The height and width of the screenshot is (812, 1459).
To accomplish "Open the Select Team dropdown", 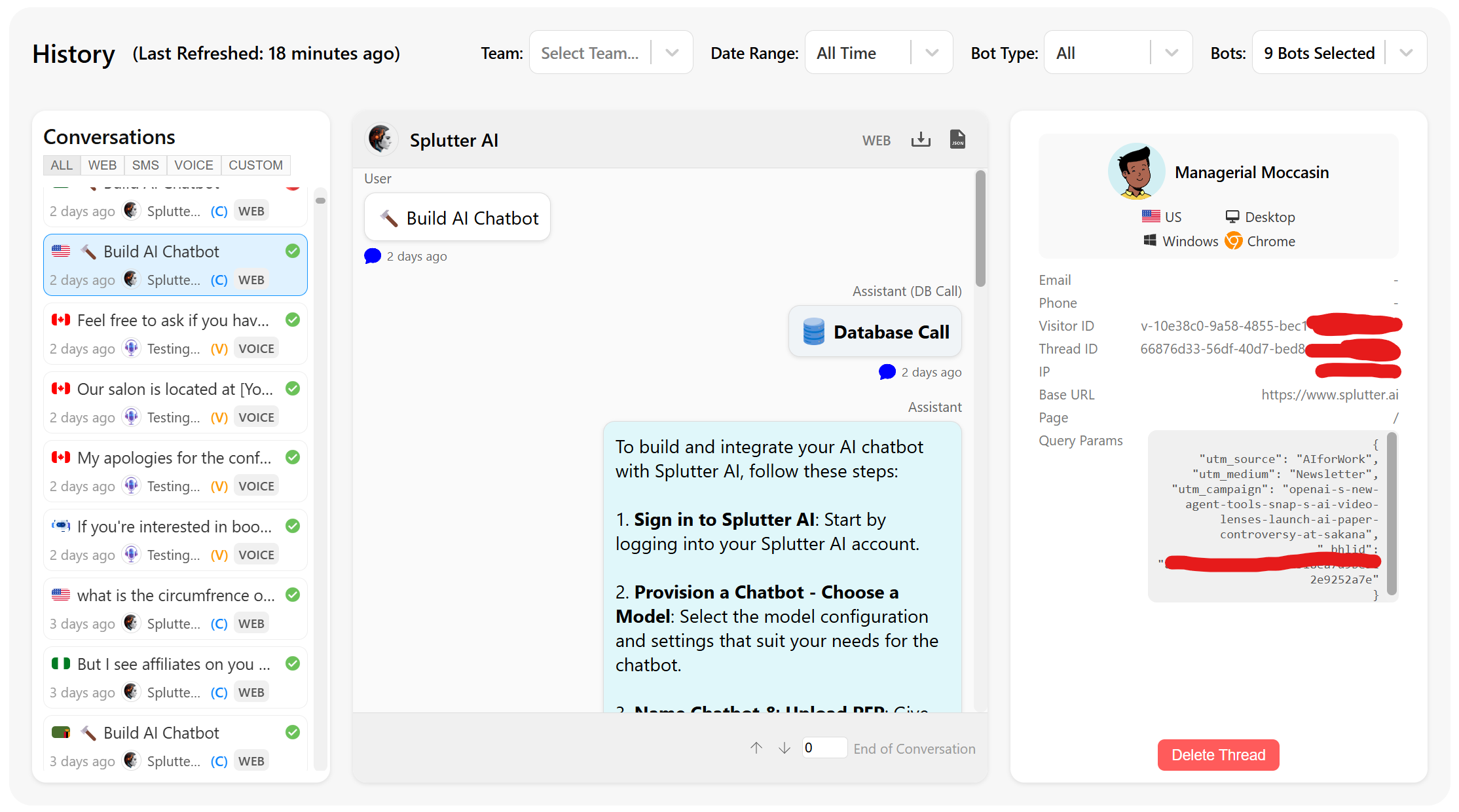I will click(610, 53).
